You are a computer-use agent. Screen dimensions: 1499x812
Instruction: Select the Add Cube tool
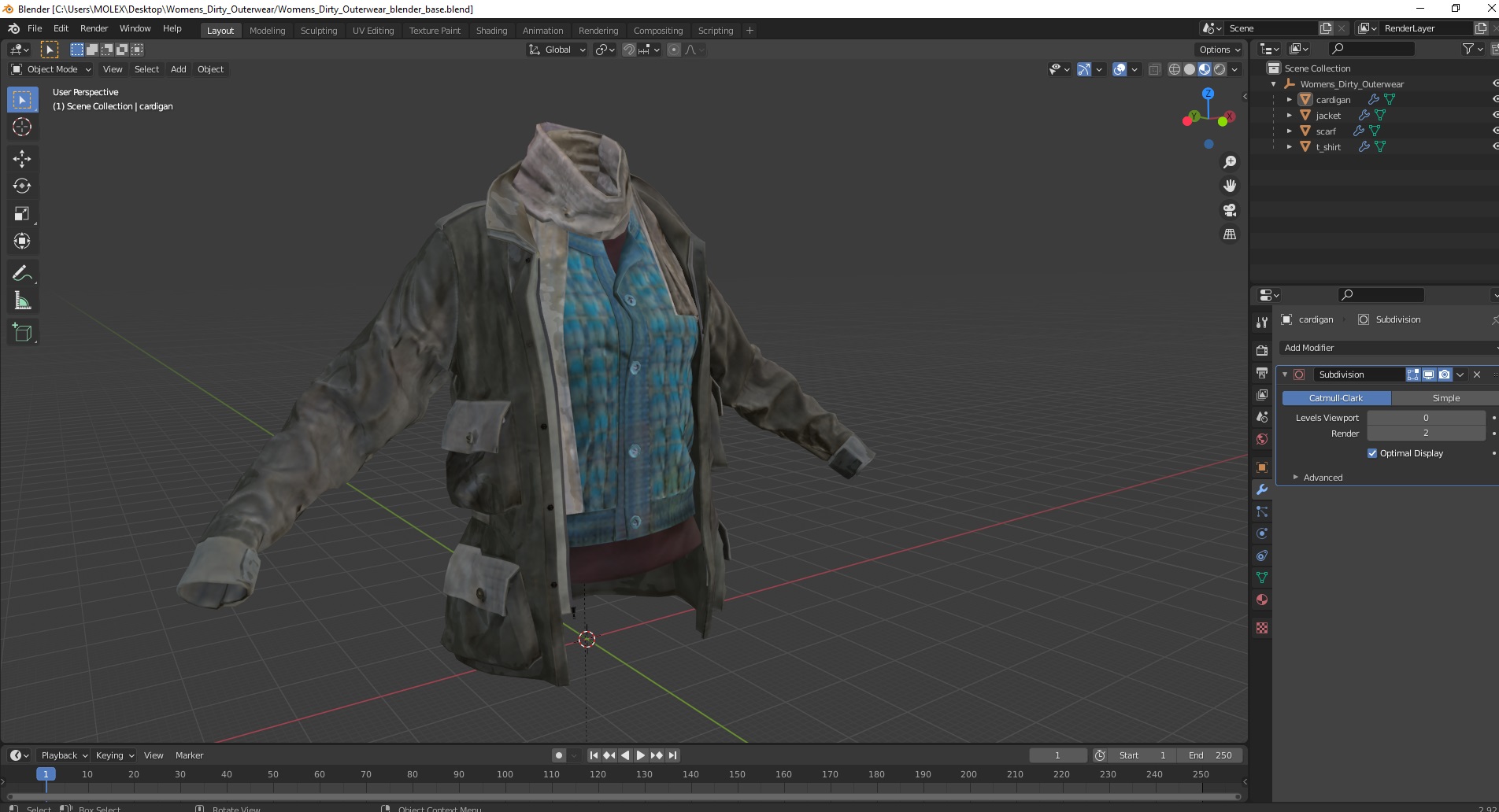[22, 333]
